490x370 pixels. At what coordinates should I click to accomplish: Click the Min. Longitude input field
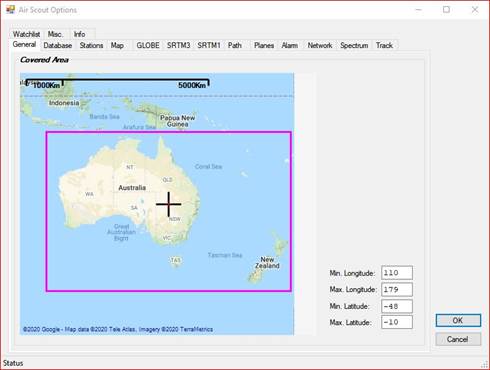pyautogui.click(x=397, y=273)
